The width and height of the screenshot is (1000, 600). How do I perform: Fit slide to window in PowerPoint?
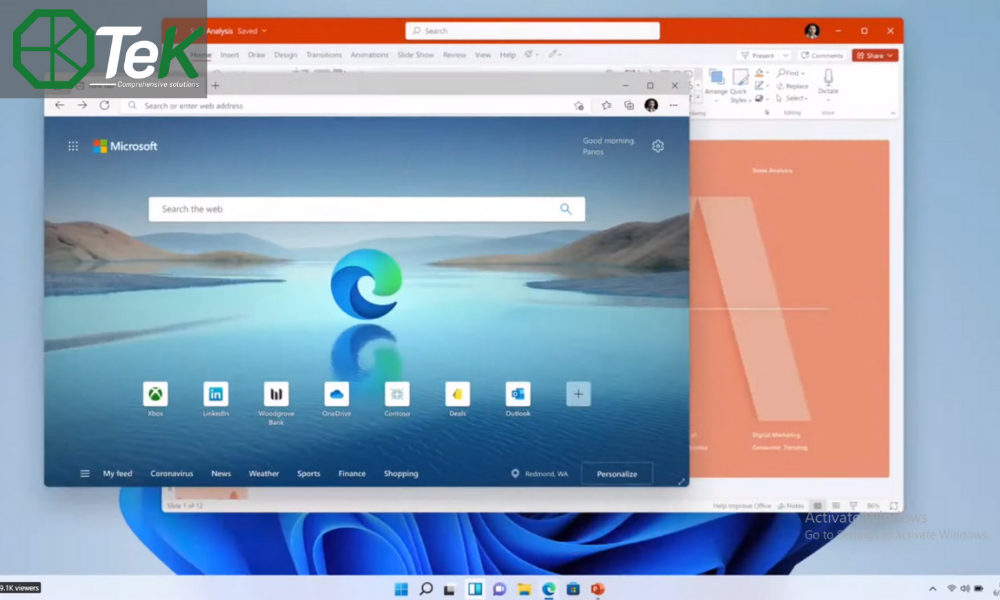point(893,506)
